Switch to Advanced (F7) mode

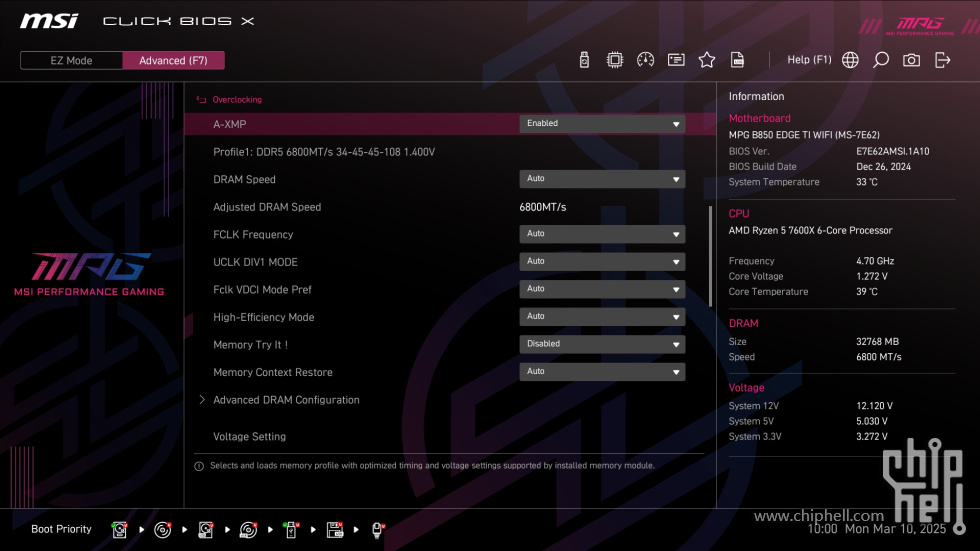[173, 61]
